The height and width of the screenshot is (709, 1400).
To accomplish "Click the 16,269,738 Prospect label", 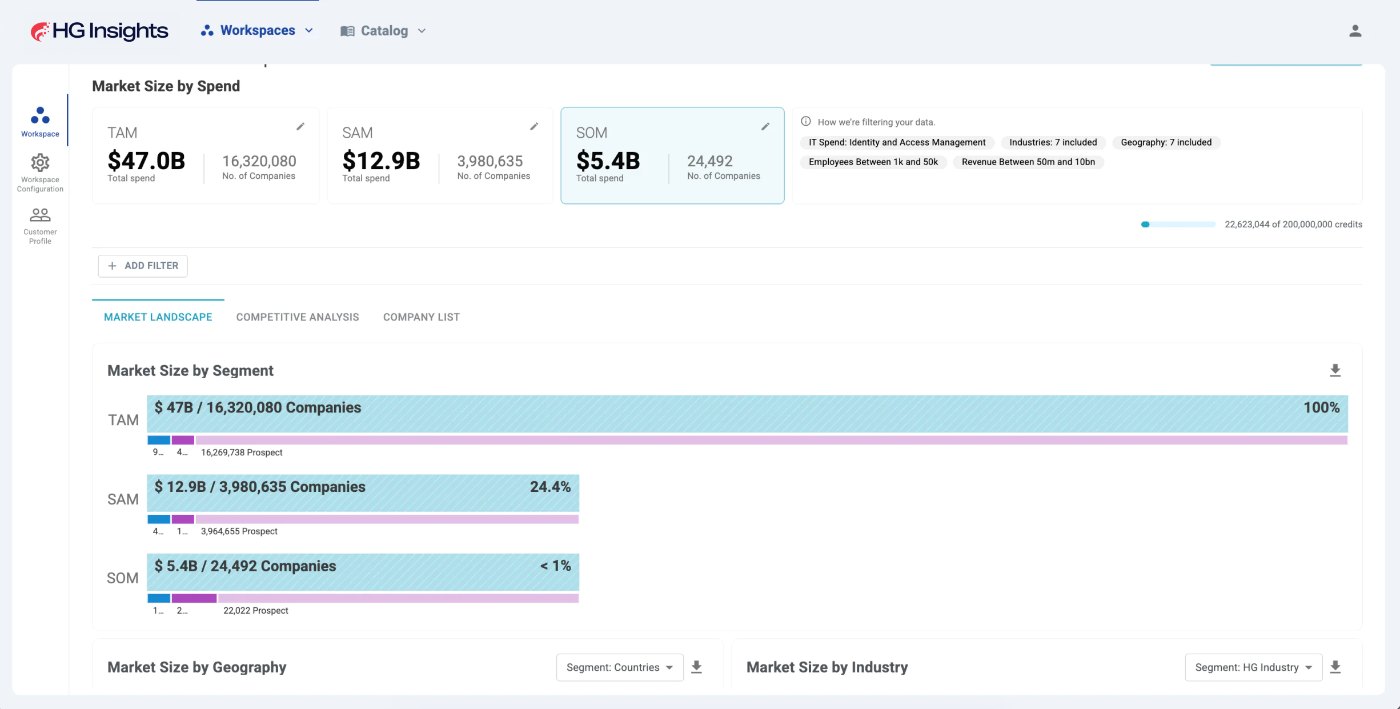I will tap(242, 452).
